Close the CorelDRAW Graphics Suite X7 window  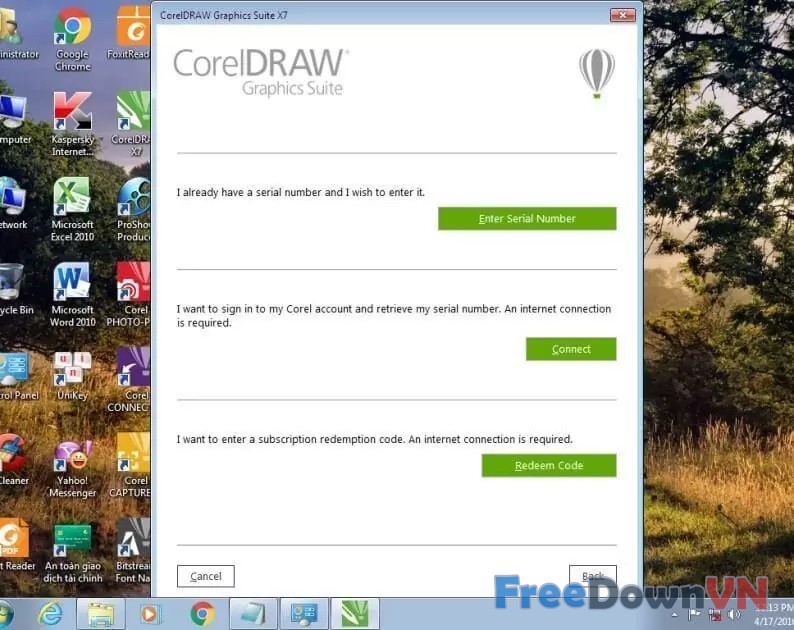click(620, 15)
